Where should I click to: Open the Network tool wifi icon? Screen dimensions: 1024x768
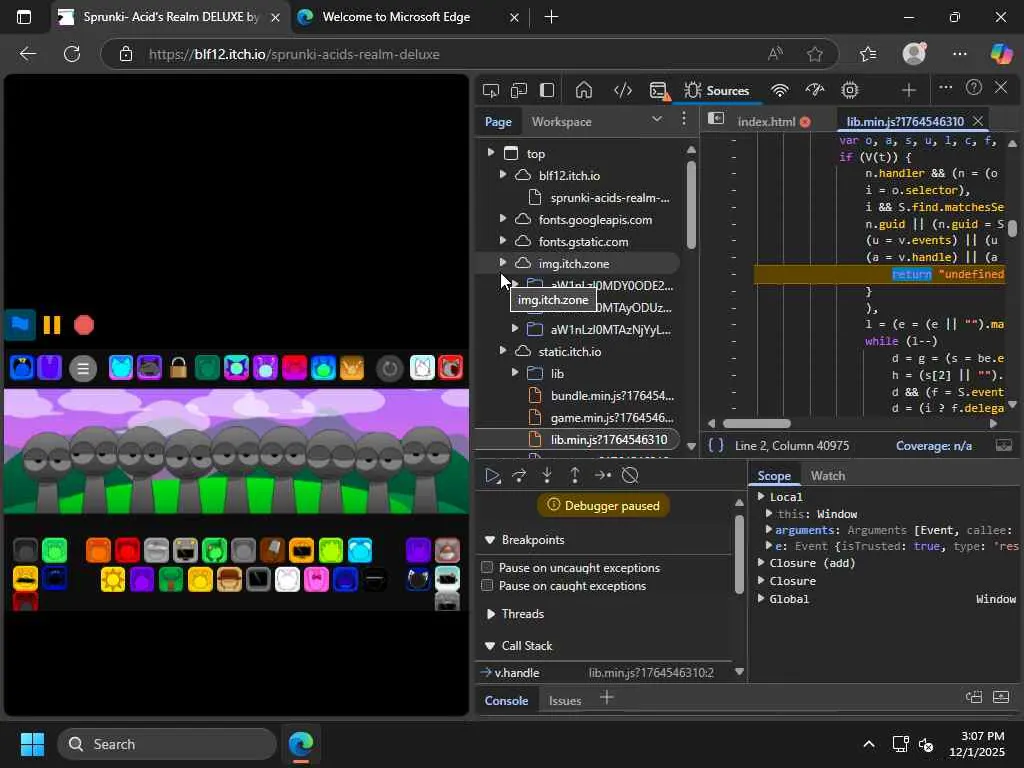(780, 90)
